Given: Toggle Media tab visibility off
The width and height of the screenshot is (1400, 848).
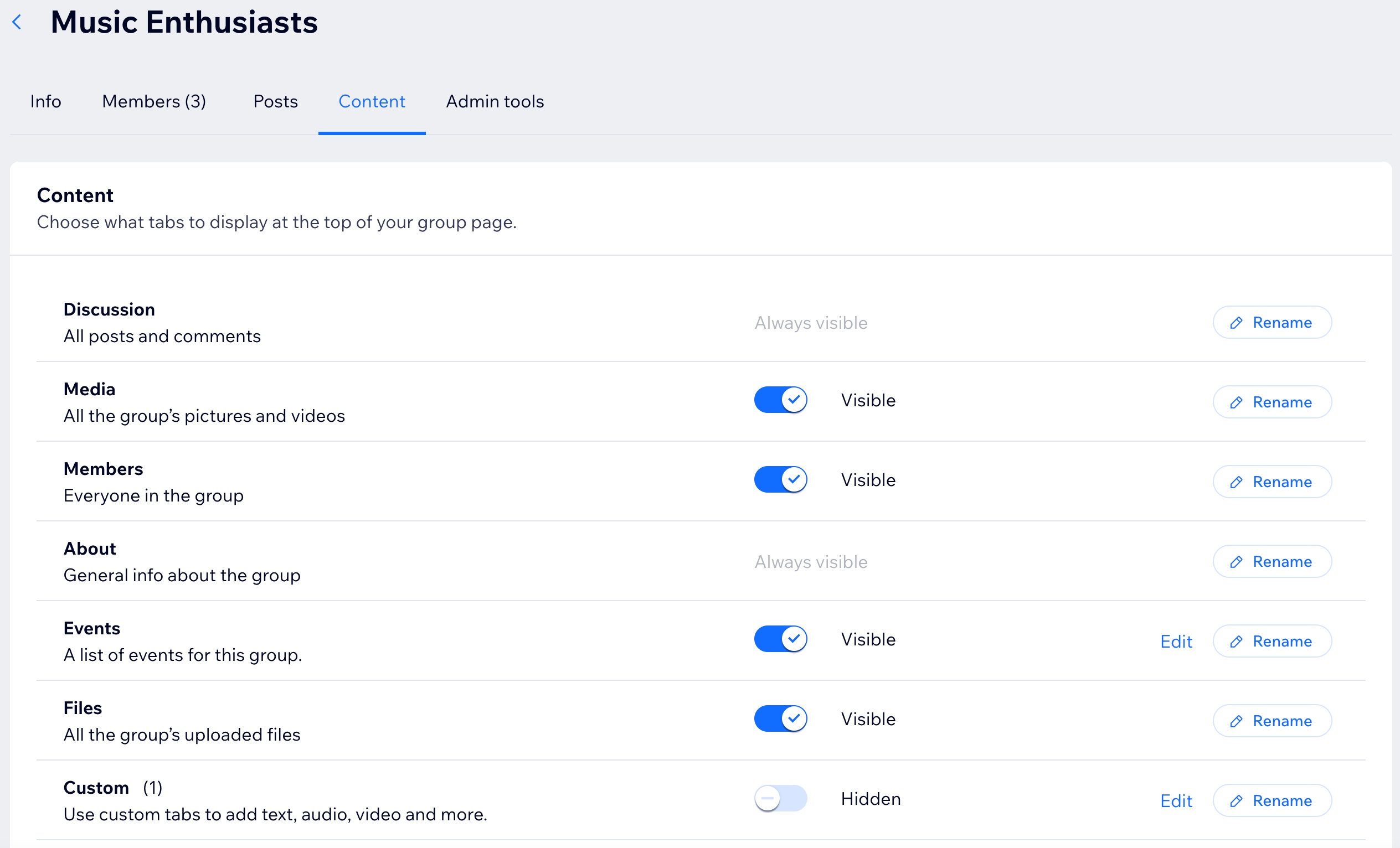Looking at the screenshot, I should (x=781, y=400).
